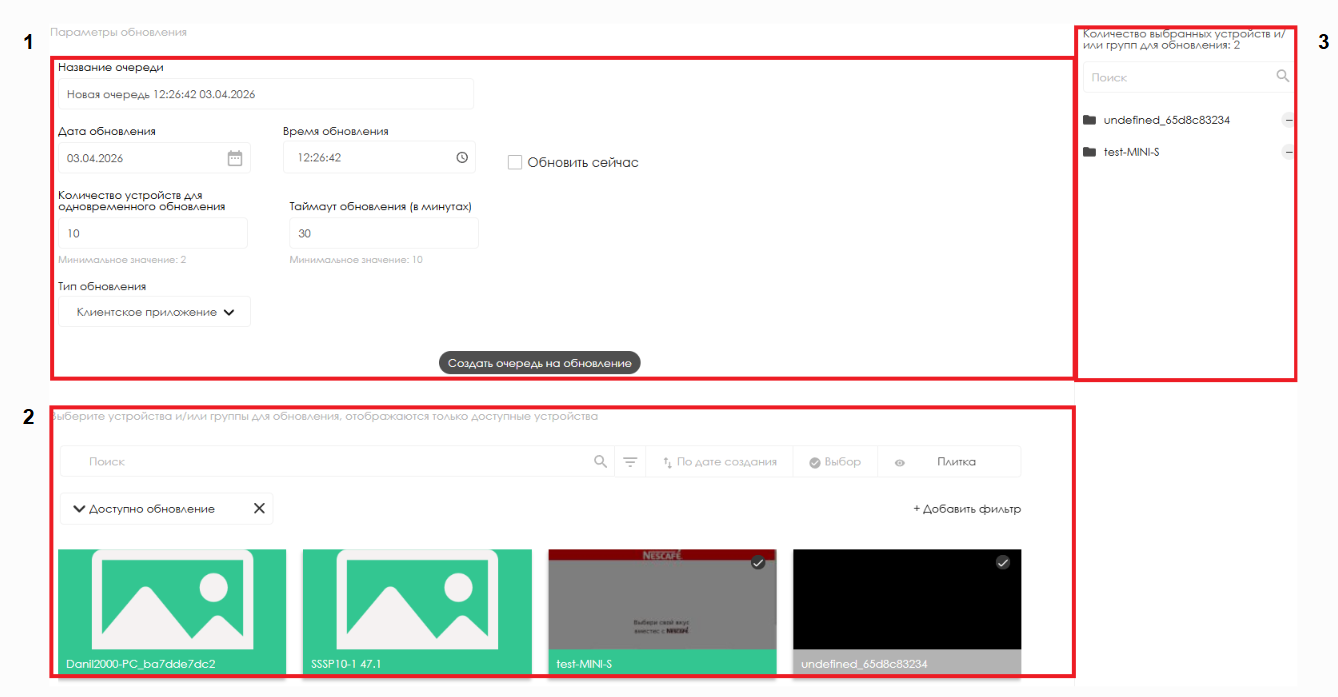This screenshot has height=697, width=1338.
Task: Click the search magnifier in device list
Action: click(x=600, y=462)
